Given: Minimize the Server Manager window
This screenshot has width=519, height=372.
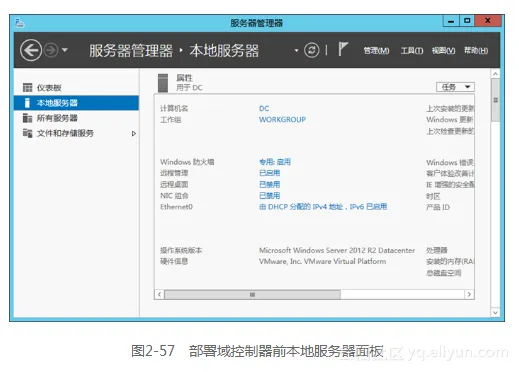Looking at the screenshot, I should tap(451, 21).
